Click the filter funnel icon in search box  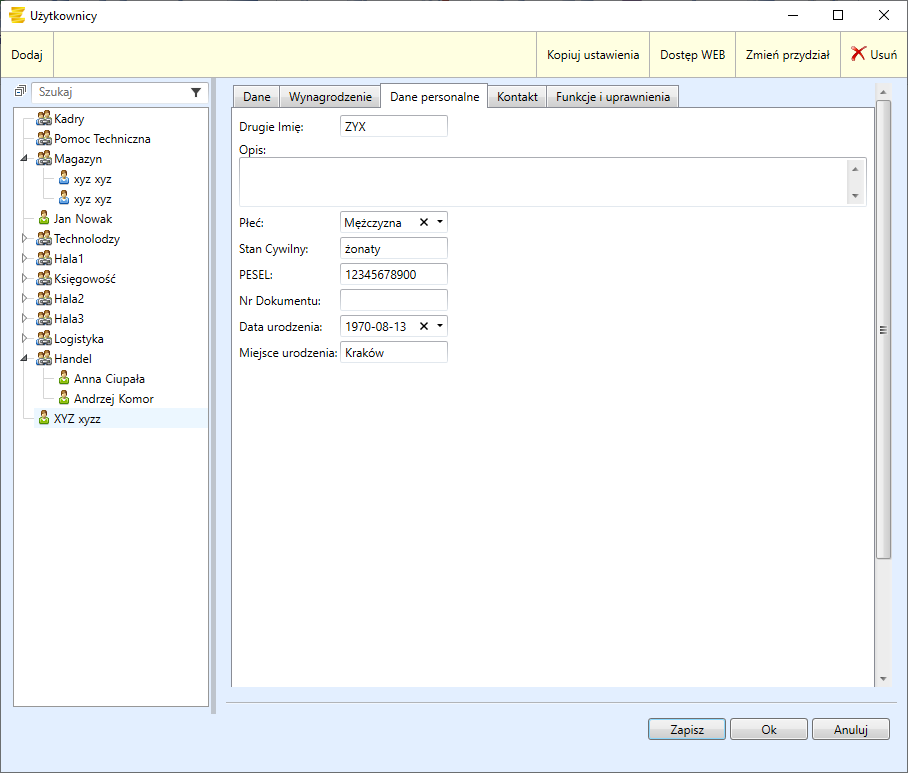[196, 92]
